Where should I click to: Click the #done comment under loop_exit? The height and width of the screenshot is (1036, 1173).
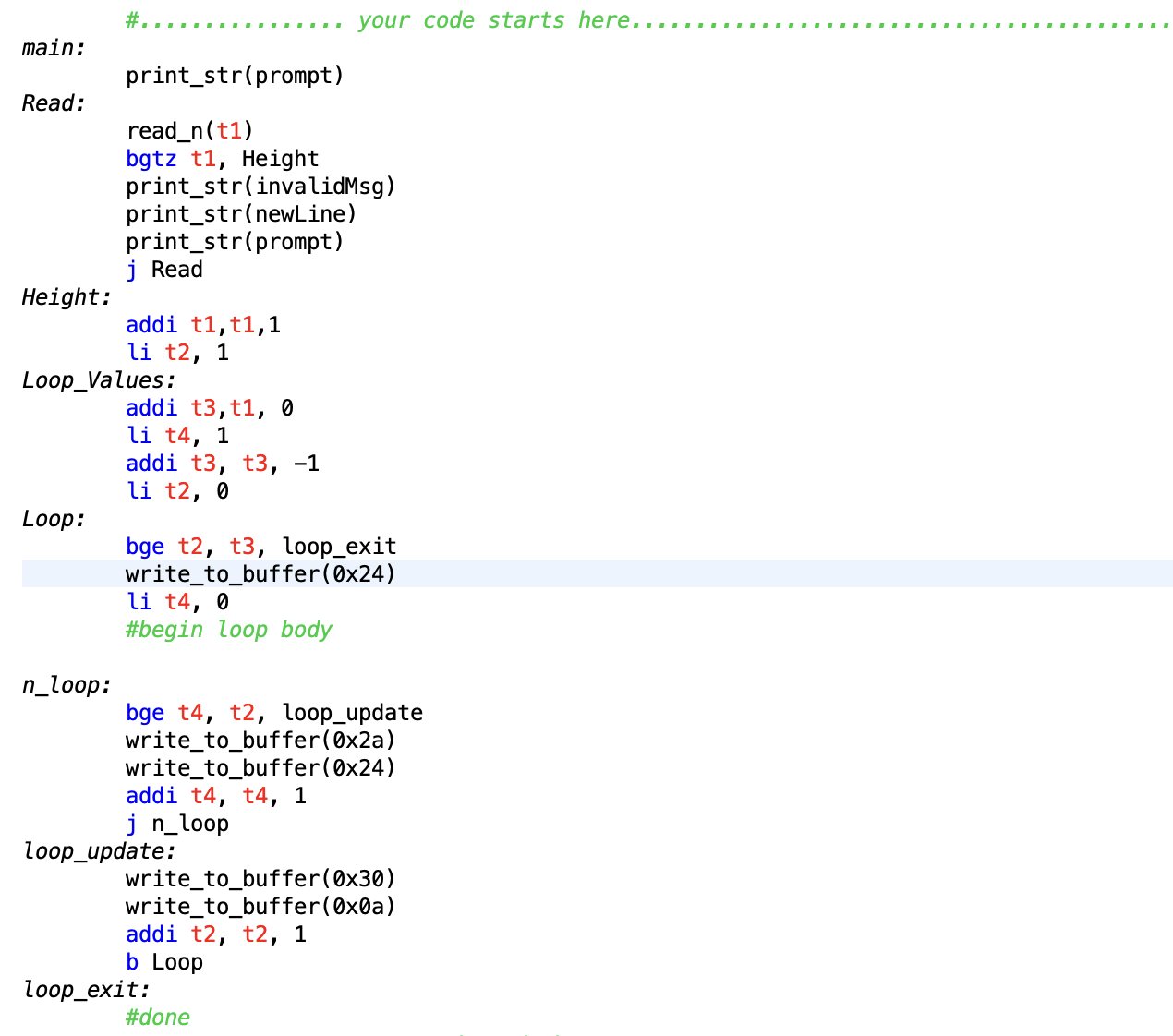(x=158, y=1017)
